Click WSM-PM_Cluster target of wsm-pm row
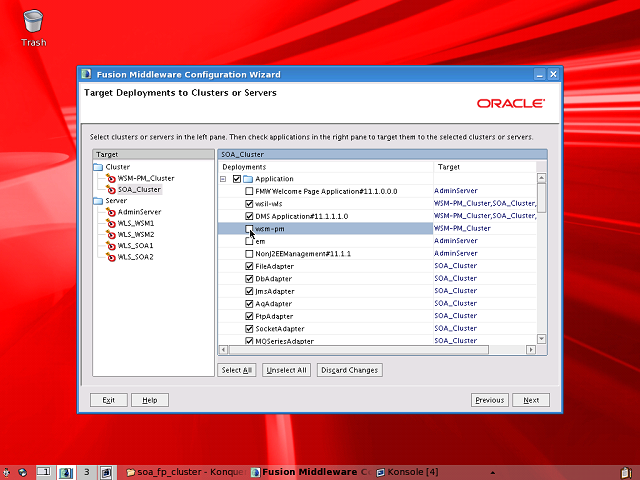640x480 pixels. (x=462, y=228)
